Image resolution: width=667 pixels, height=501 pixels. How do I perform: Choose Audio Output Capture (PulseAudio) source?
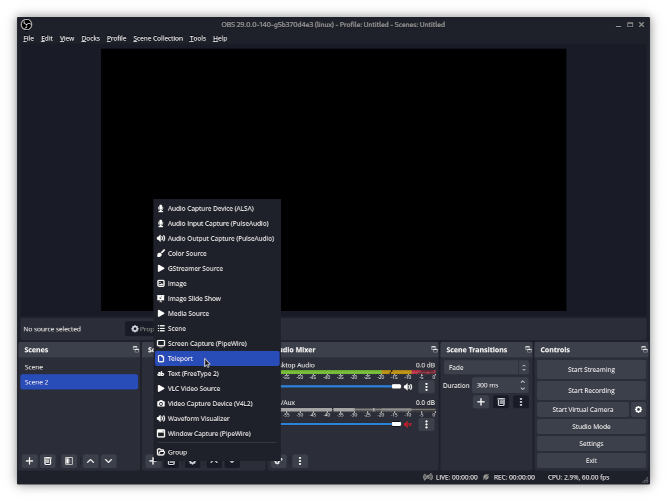point(217,238)
